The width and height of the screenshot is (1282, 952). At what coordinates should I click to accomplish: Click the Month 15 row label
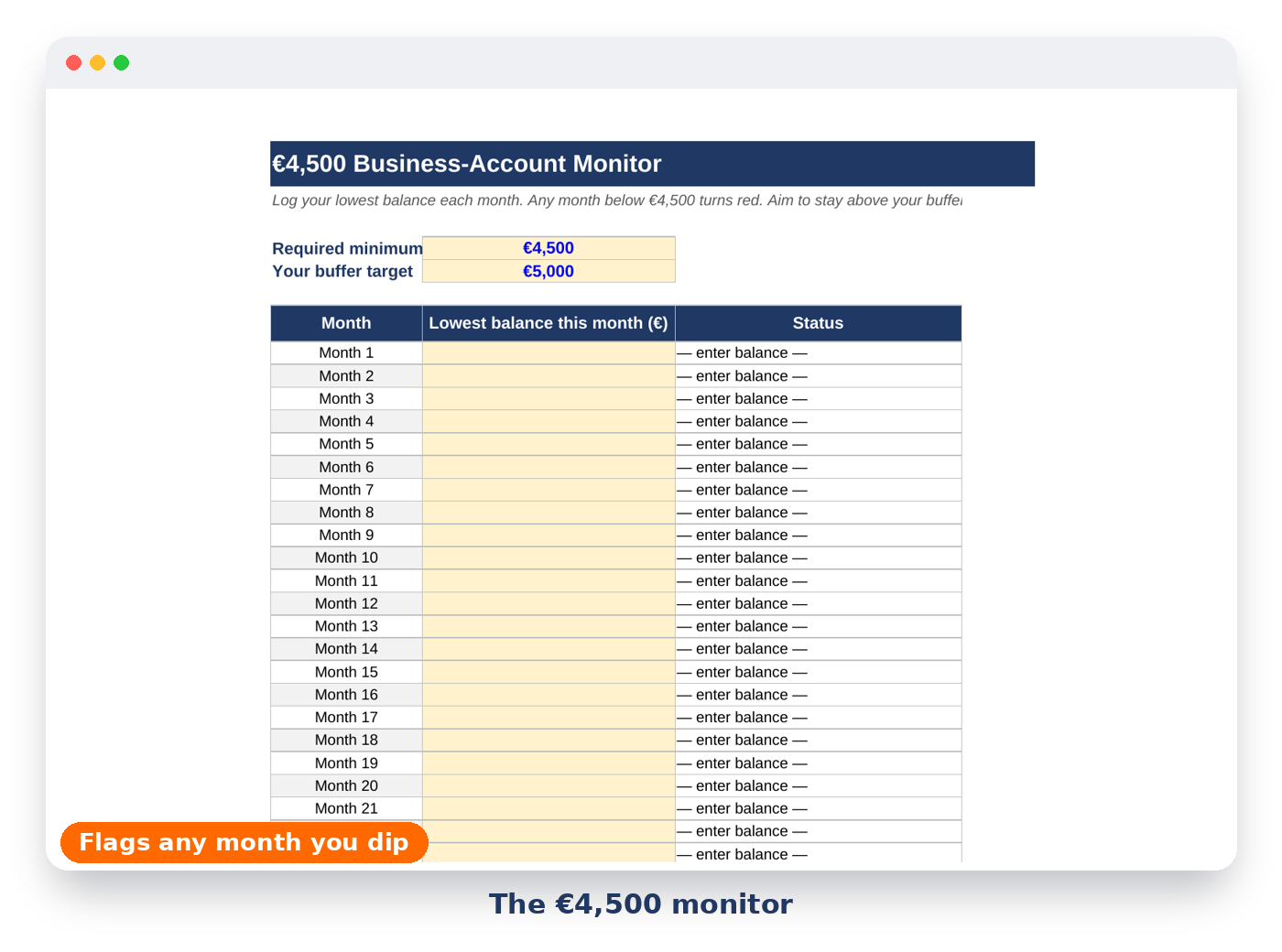point(346,672)
